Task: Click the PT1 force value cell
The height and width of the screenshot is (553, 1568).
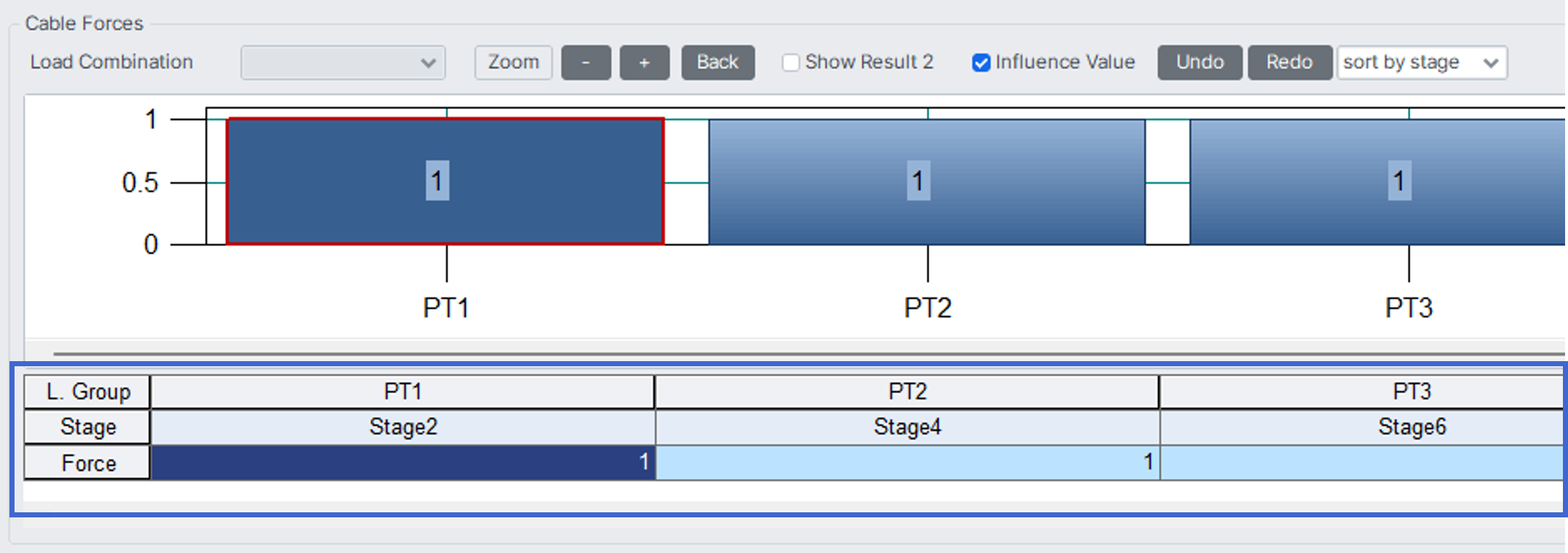Action: click(x=403, y=462)
